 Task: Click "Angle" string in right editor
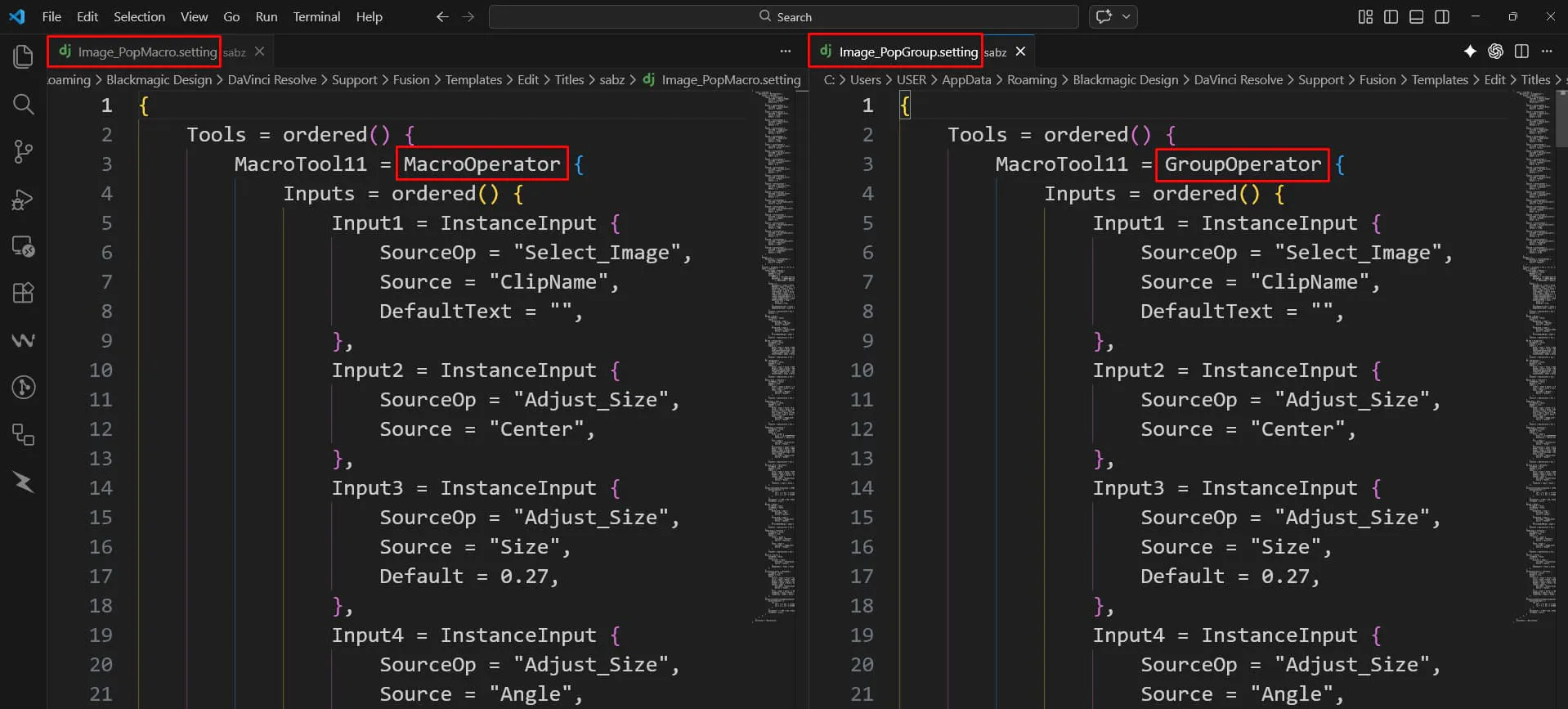(1291, 693)
